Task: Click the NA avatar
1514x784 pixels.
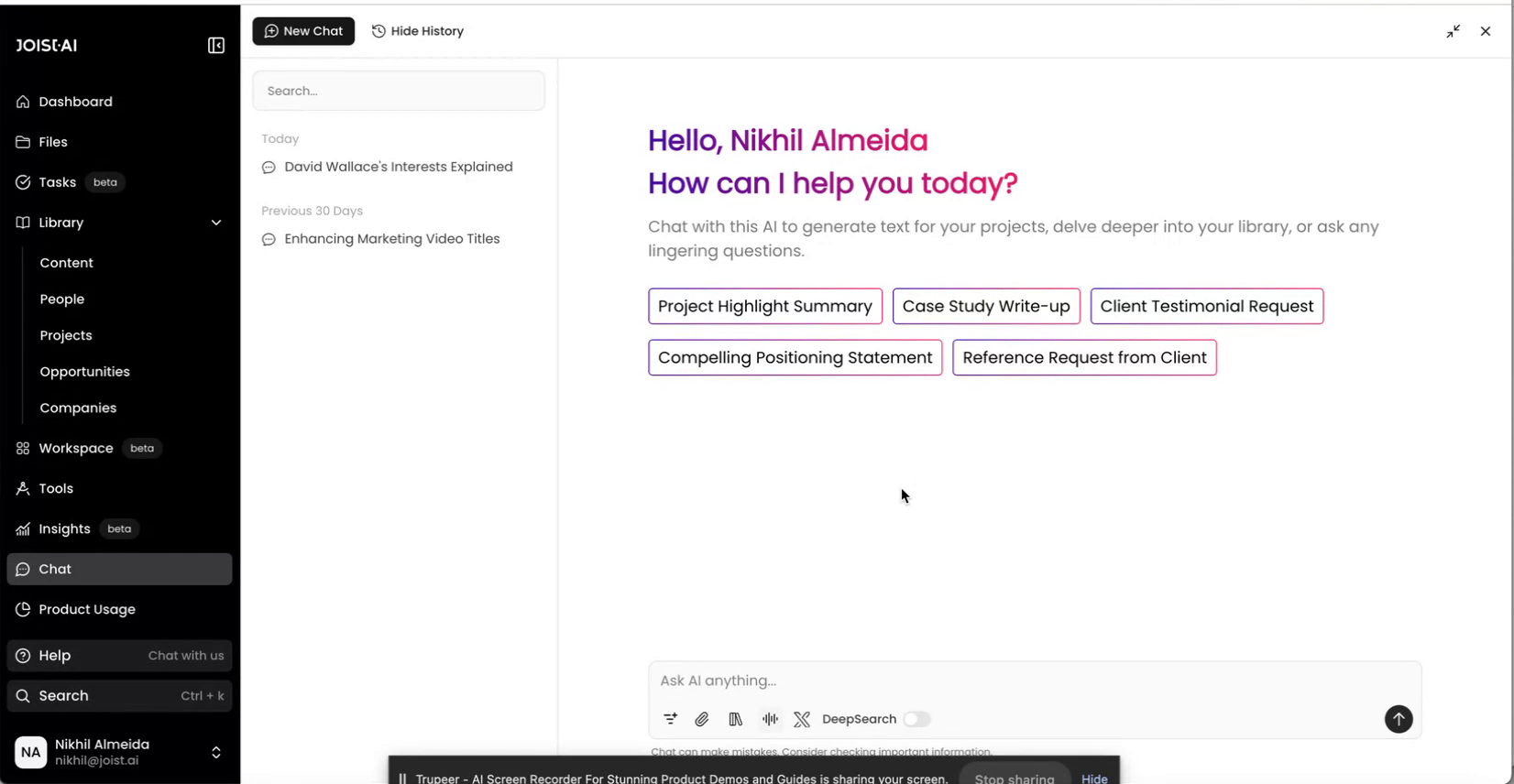Action: 30,752
